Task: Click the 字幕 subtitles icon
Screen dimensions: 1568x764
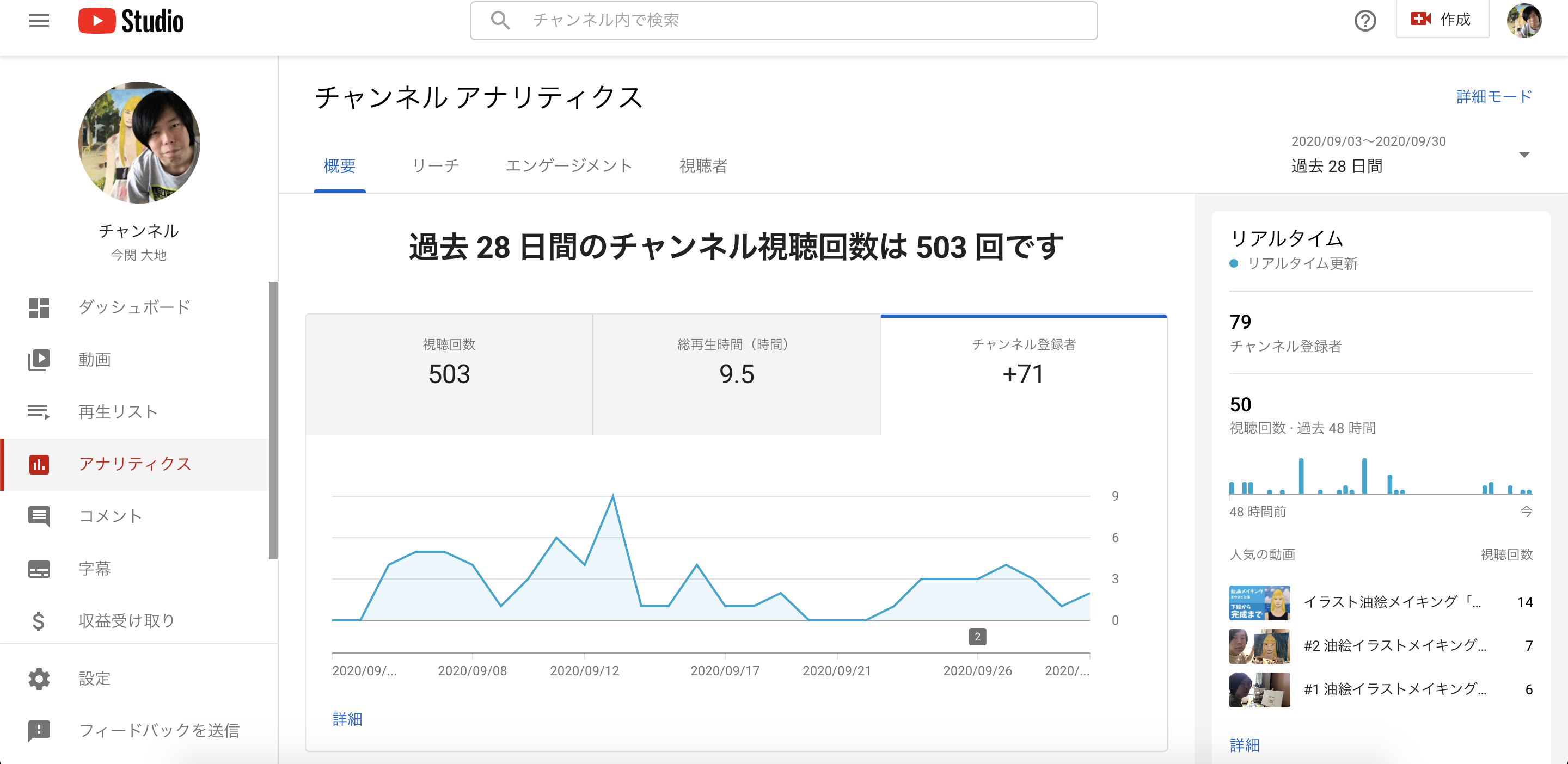Action: (39, 569)
